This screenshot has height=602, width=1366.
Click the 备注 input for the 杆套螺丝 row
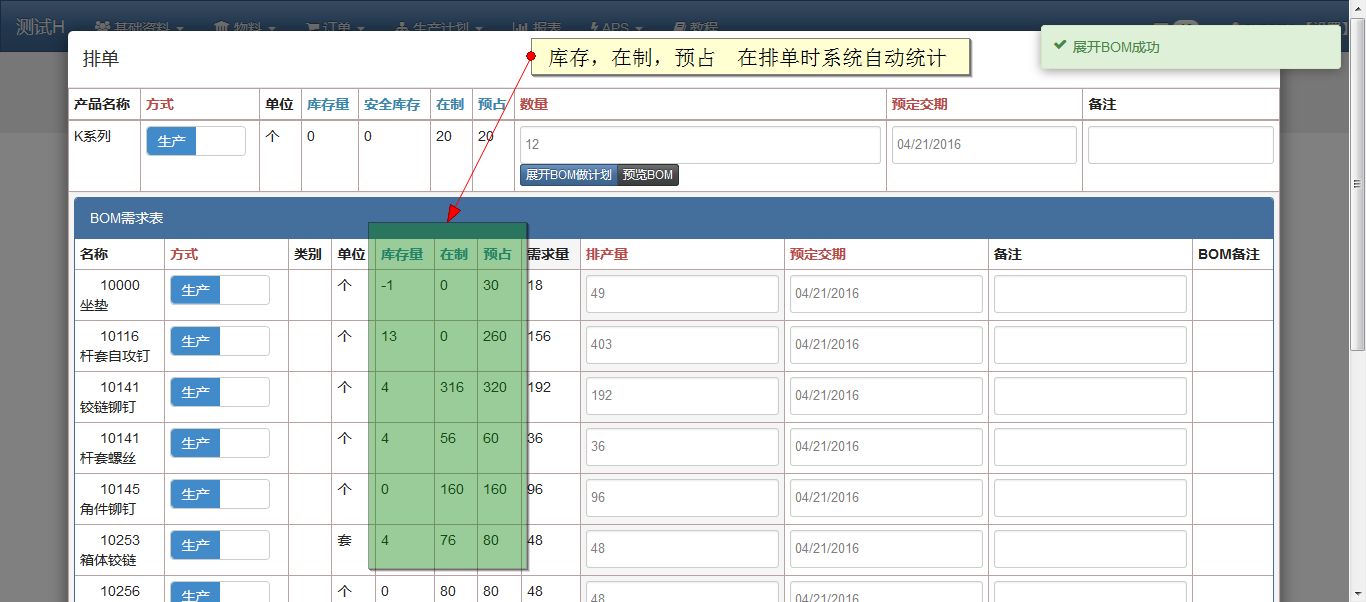pos(1090,447)
